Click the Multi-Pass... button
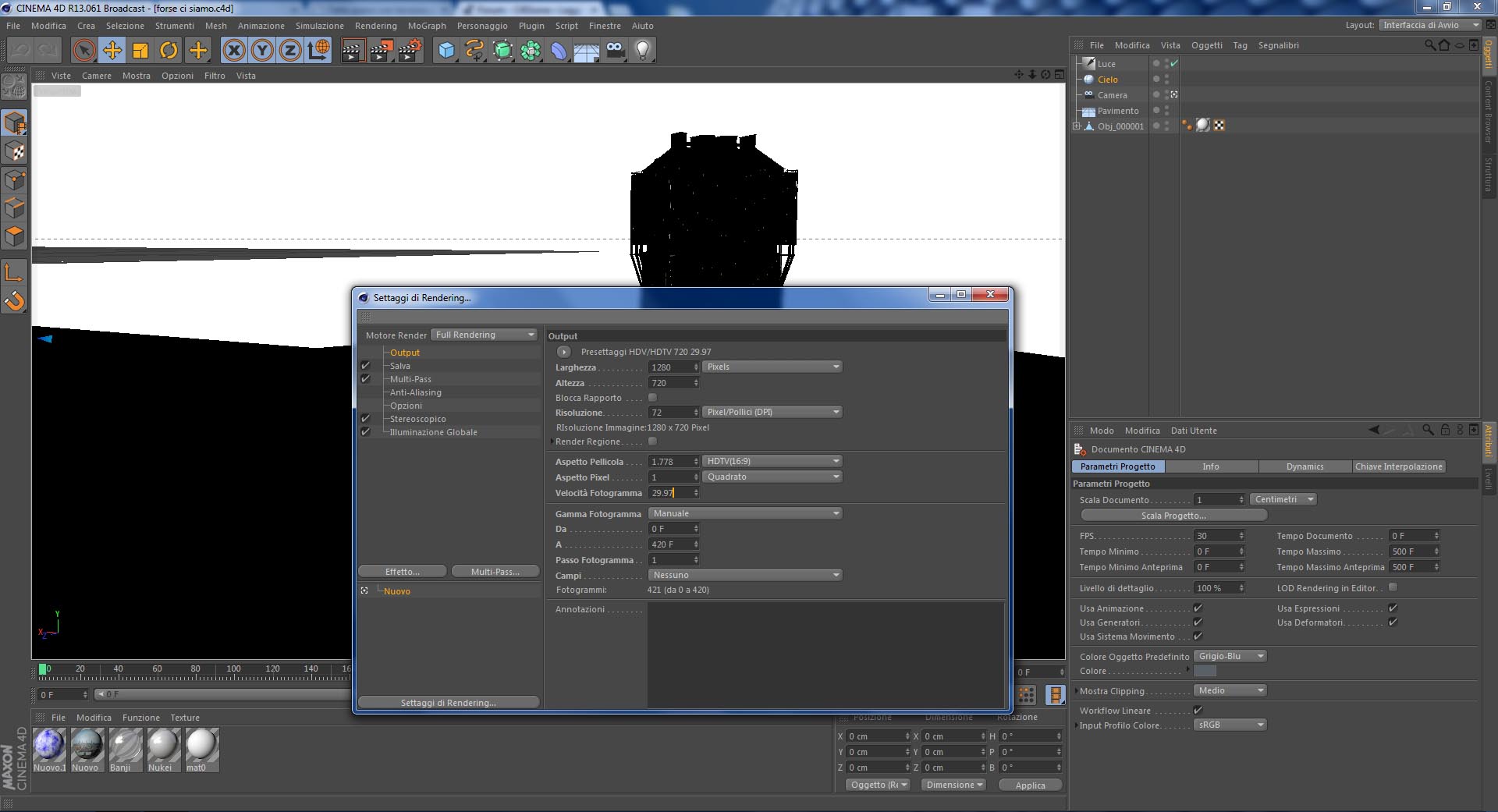The width and height of the screenshot is (1498, 812). [x=495, y=572]
